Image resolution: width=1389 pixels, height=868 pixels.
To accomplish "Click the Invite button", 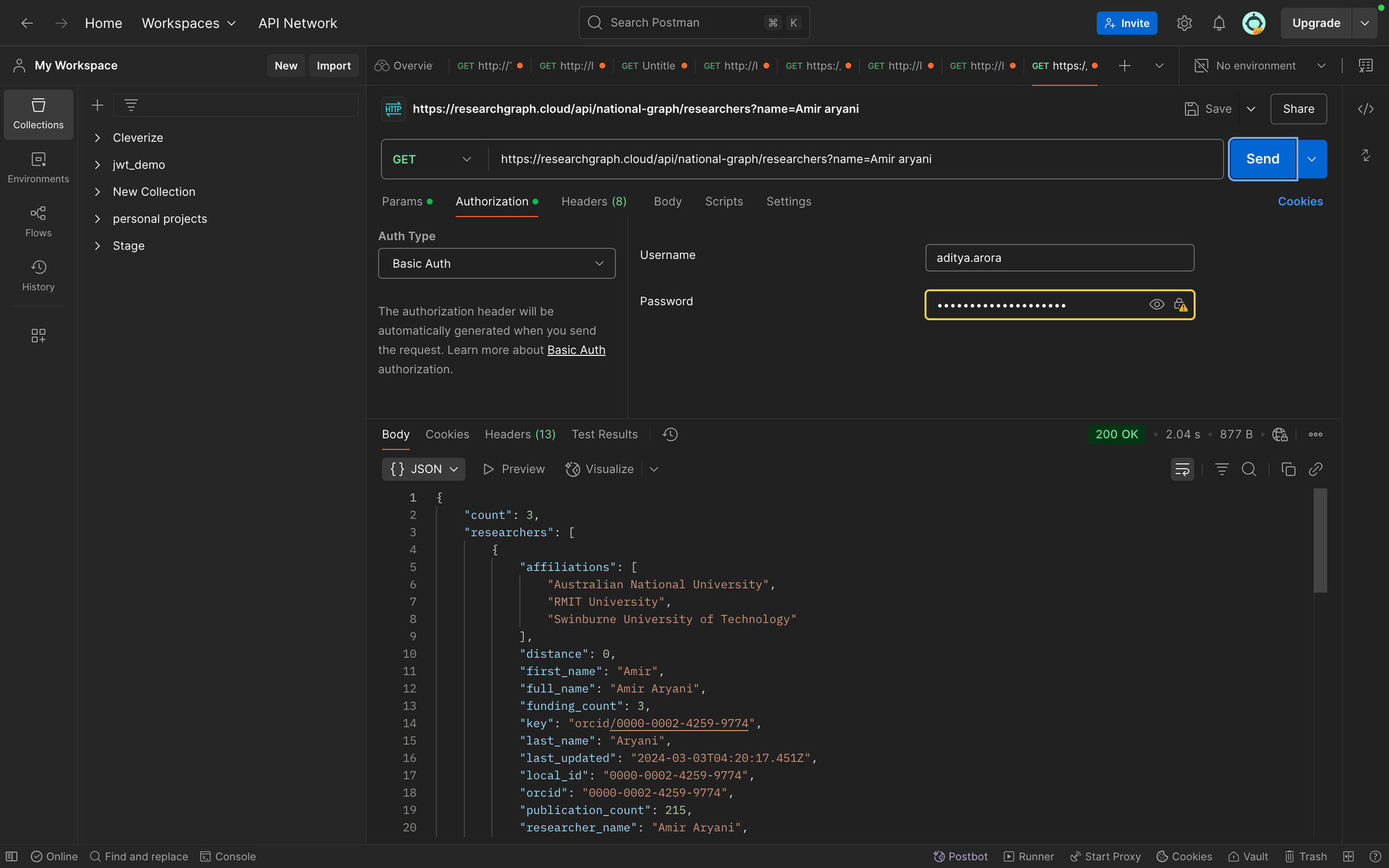I will click(1126, 23).
